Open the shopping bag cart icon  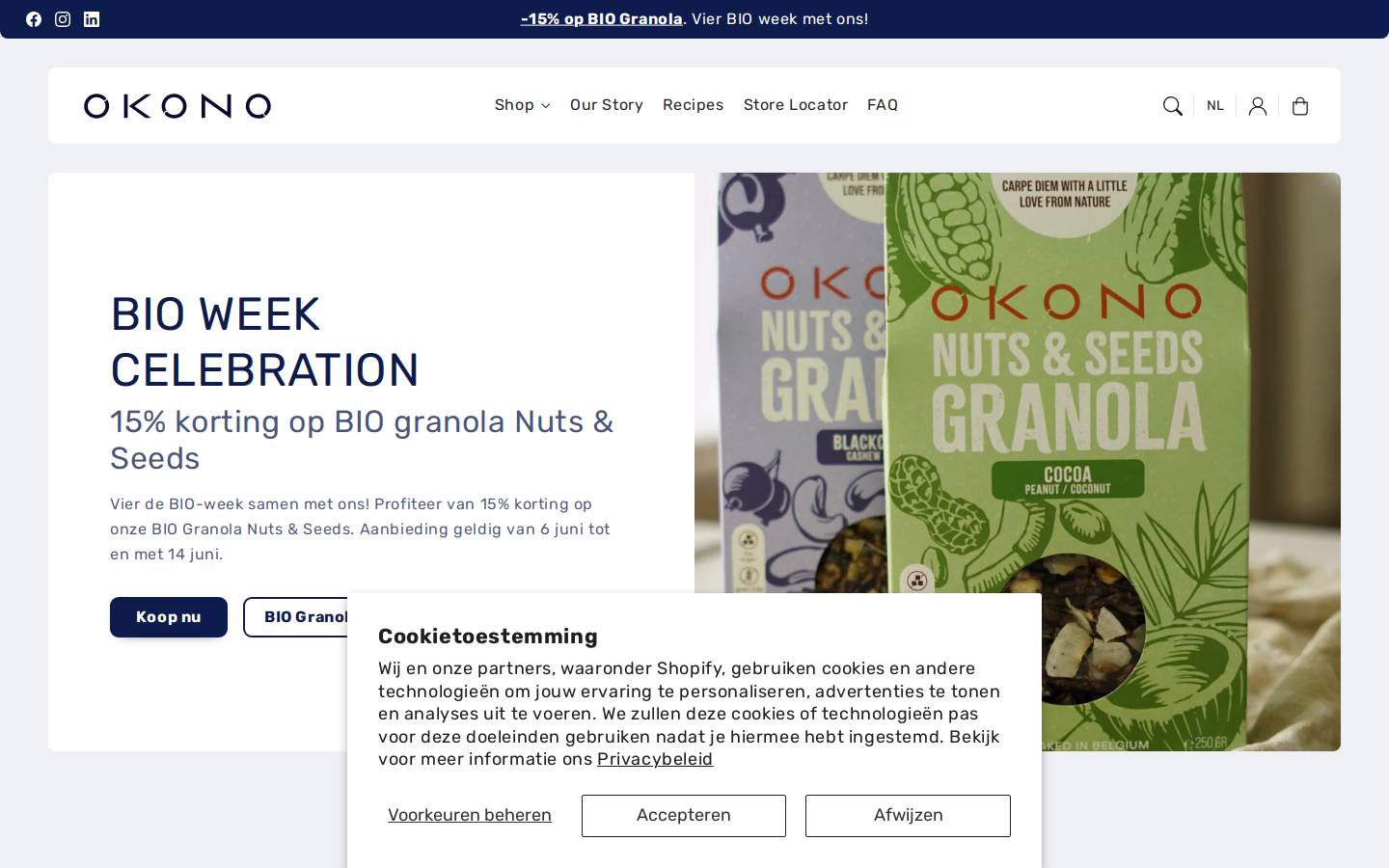(1300, 106)
